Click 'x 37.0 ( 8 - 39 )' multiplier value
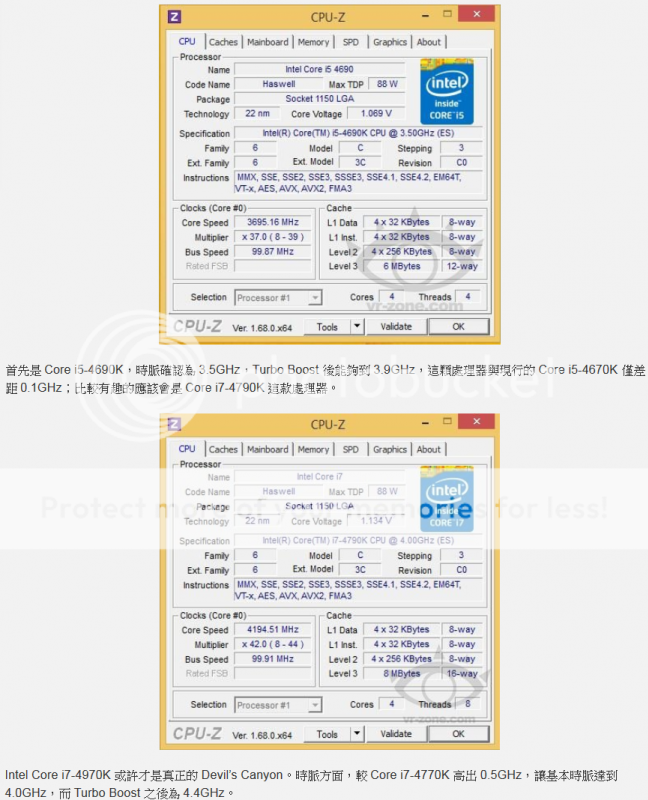This screenshot has width=648, height=800. click(273, 237)
